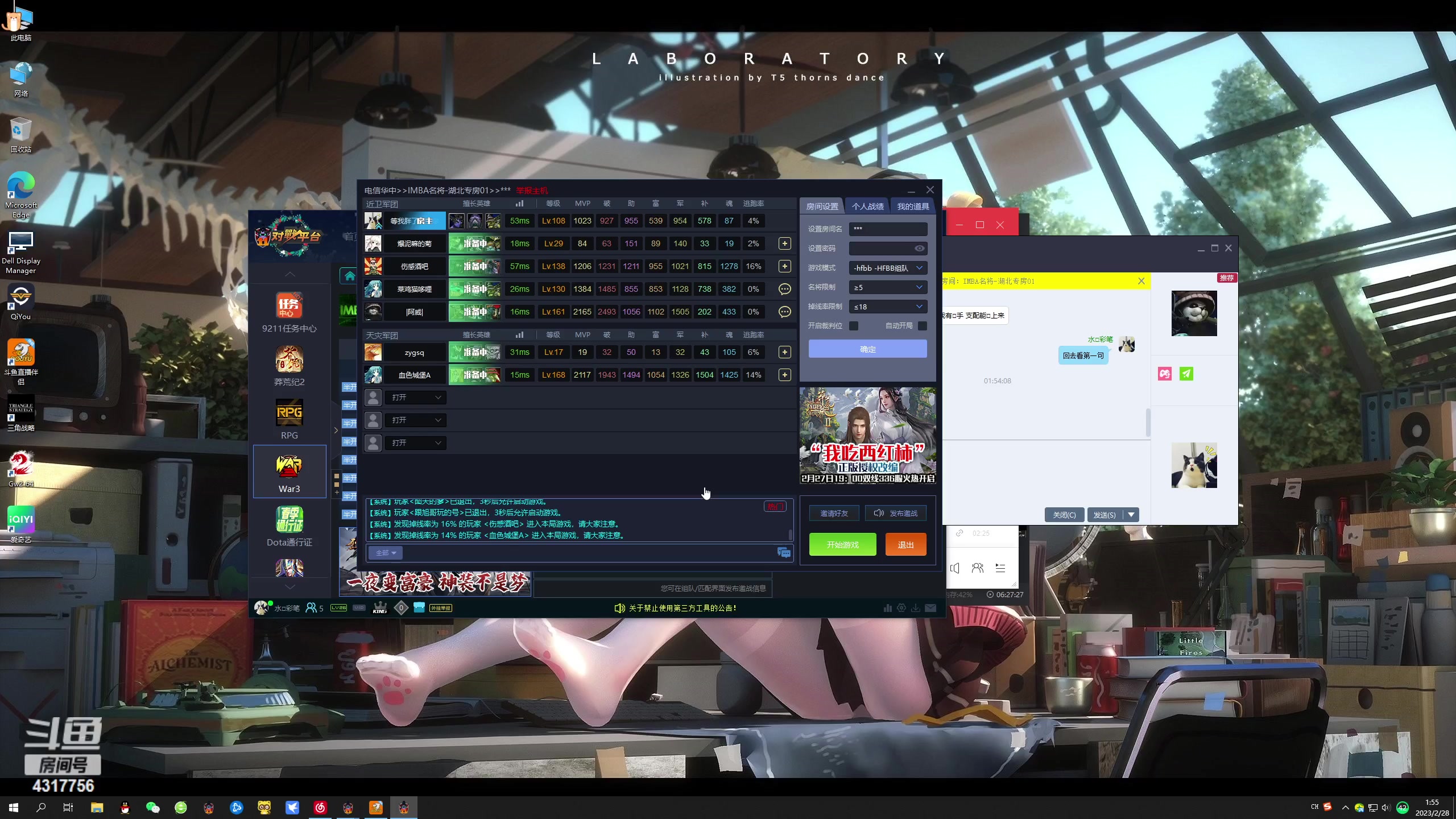Viewport: 1456px width, 819px height.
Task: Click the list icon below the chat window
Action: coord(1000,568)
